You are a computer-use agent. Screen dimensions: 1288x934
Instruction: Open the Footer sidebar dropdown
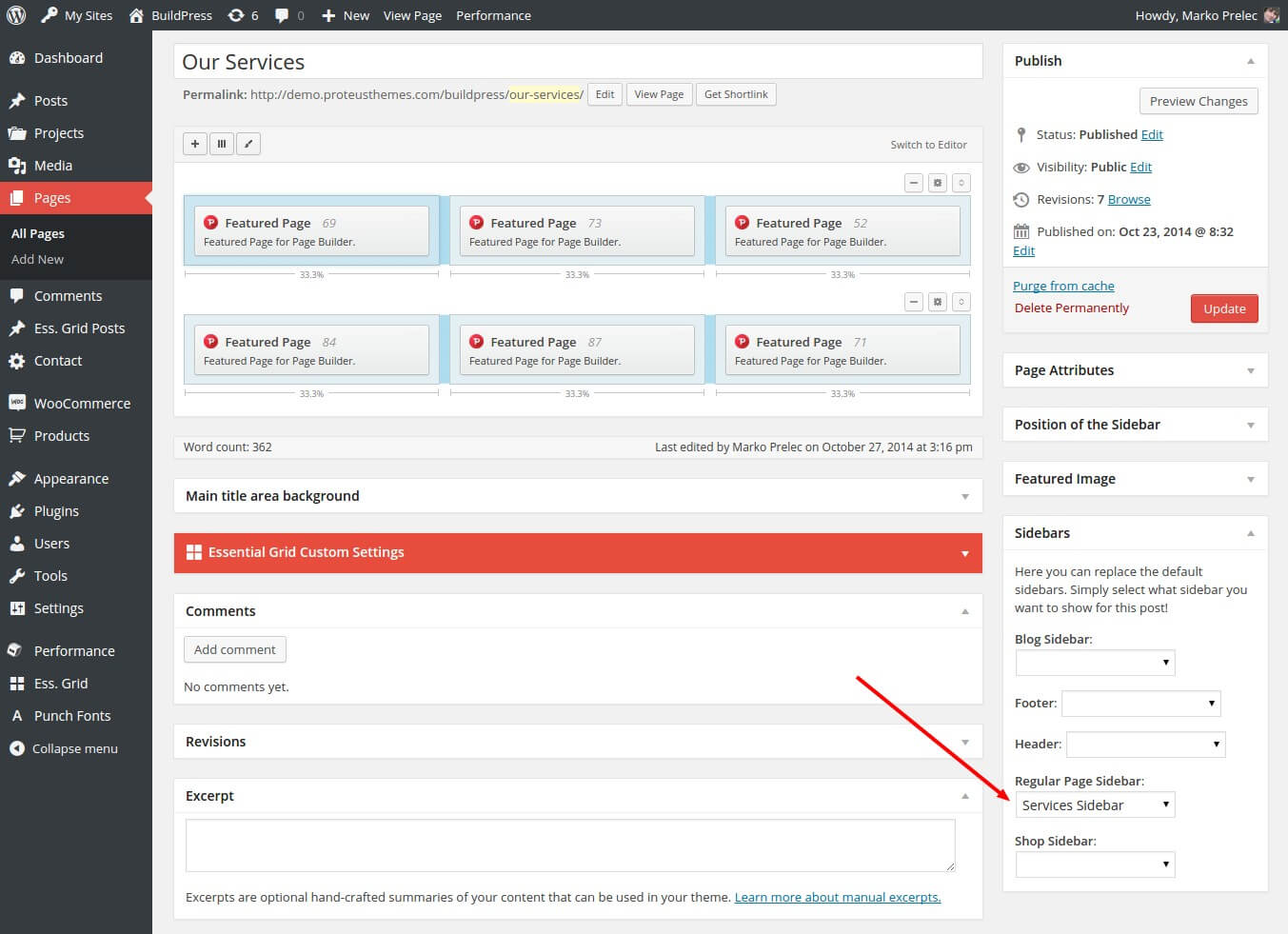click(x=1140, y=704)
